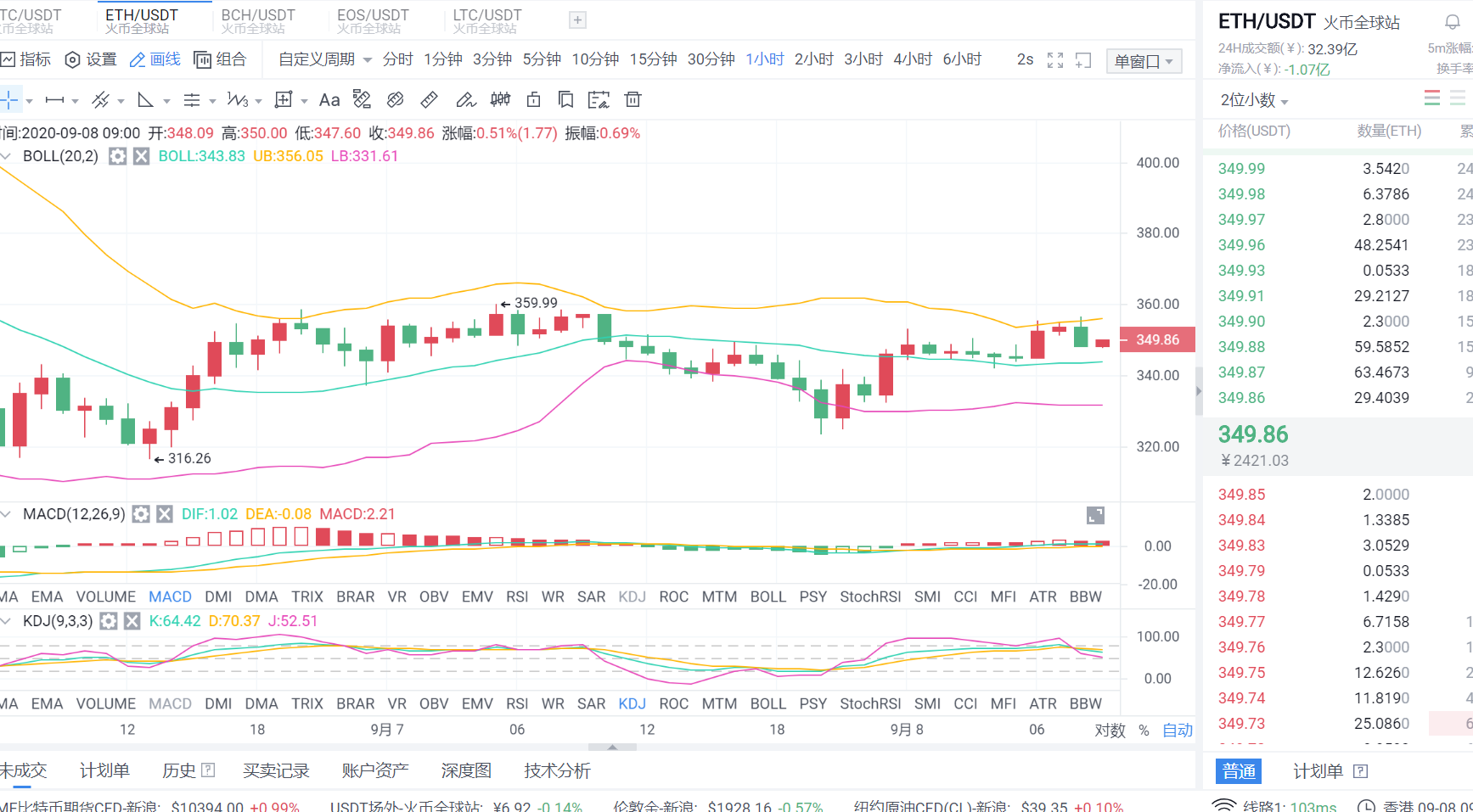Open BOLL indicator settings gear

[118, 156]
